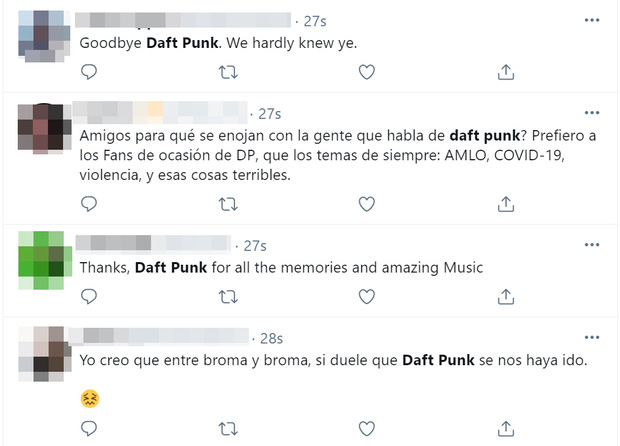Open more options on "Thanks, Daft Punk" tweet

pyautogui.click(x=592, y=245)
